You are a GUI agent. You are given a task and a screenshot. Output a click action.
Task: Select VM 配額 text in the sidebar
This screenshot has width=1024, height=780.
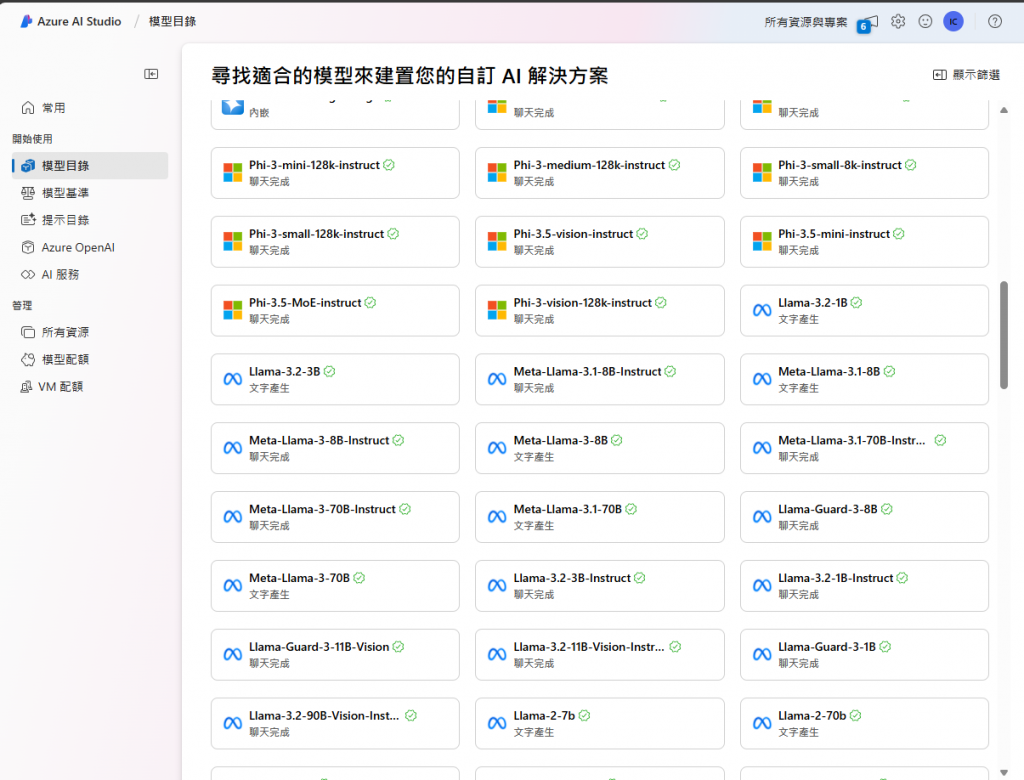coord(61,387)
